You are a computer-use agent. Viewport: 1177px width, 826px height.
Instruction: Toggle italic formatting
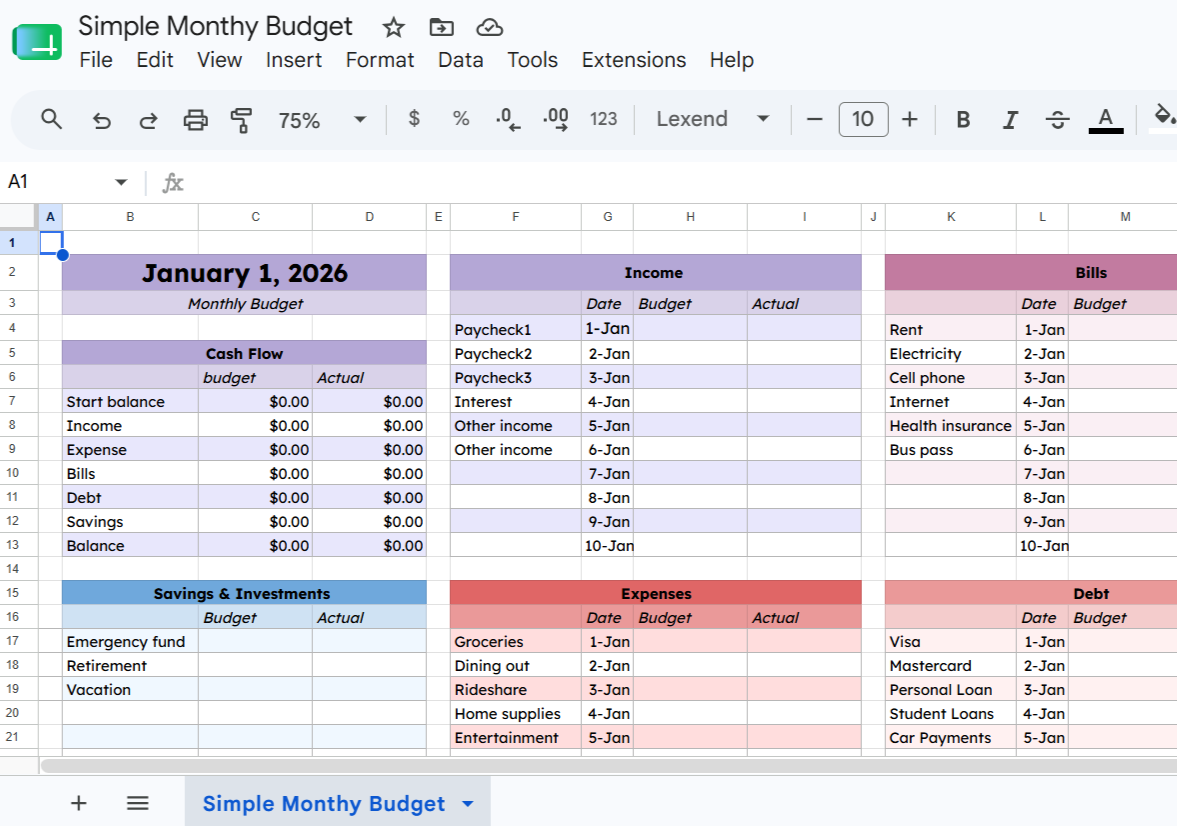tap(1010, 119)
